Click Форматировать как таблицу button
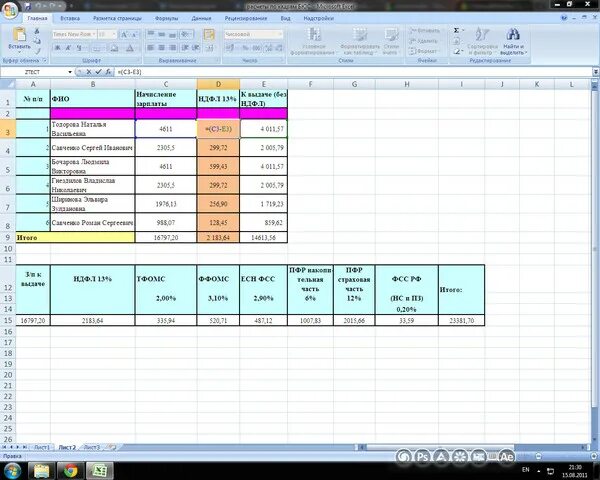The height and width of the screenshot is (480, 600). (360, 42)
